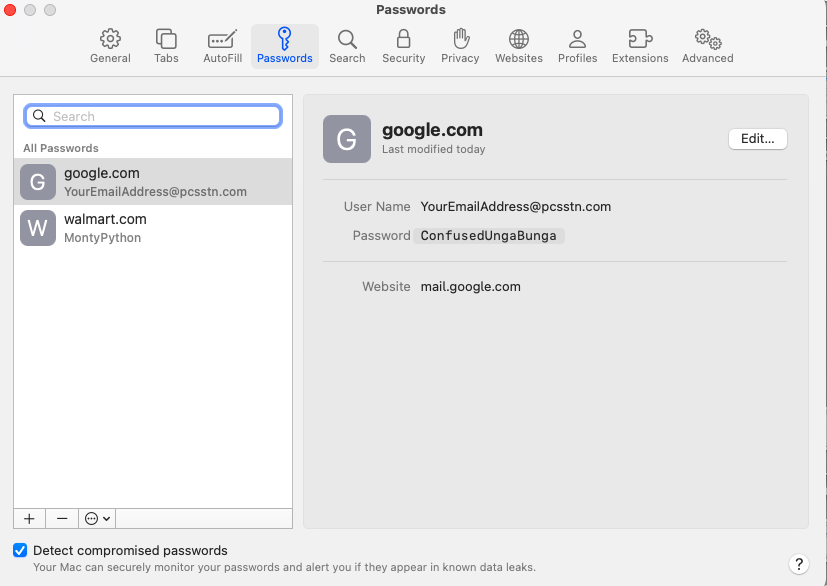827x586 pixels.
Task: Click the Last modified today text
Action: pos(434,149)
